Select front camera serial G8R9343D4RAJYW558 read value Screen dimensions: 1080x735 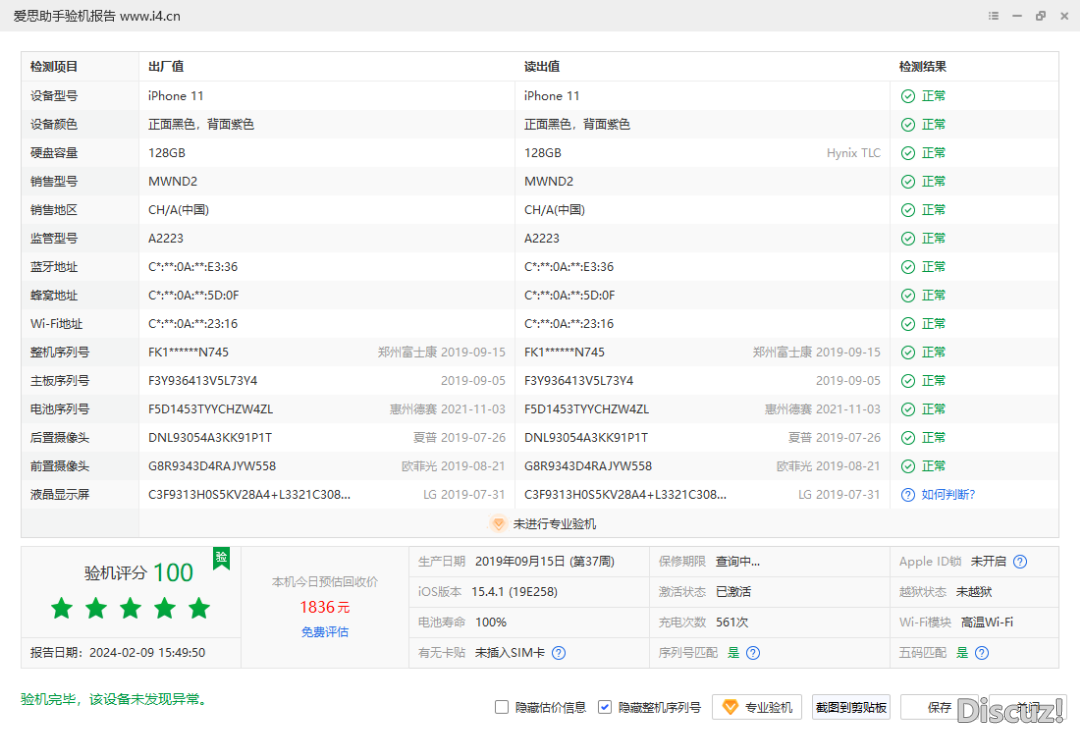point(588,466)
